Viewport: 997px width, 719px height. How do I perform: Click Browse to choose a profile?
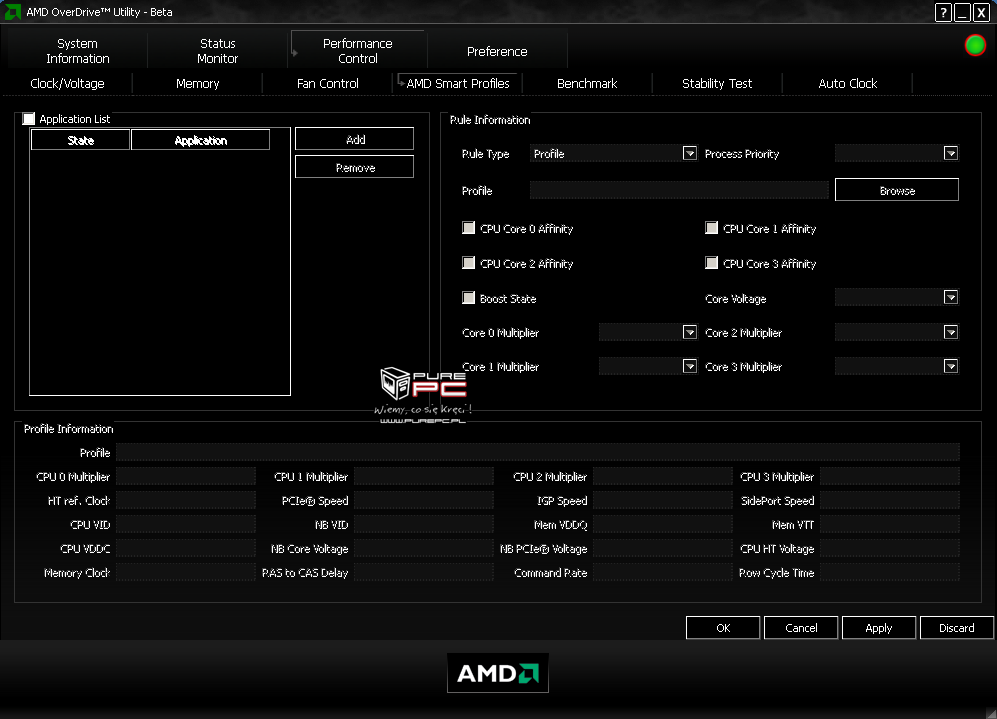click(x=897, y=190)
